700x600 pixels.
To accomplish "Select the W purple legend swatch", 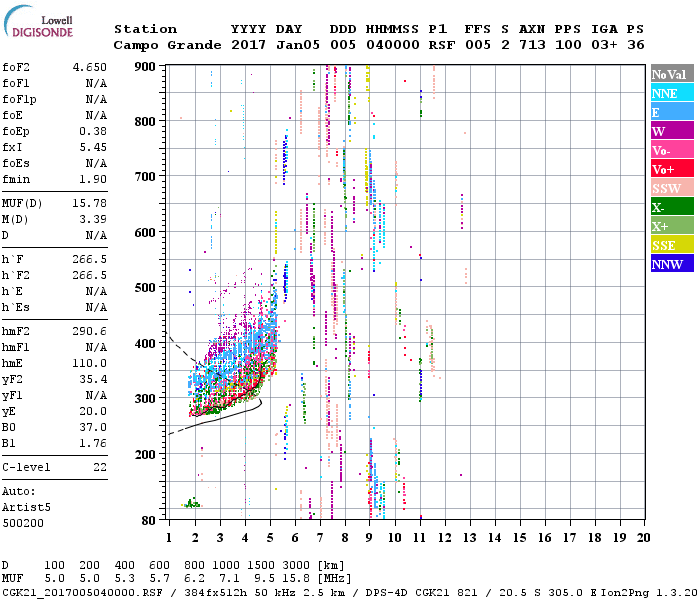I will coord(672,131).
